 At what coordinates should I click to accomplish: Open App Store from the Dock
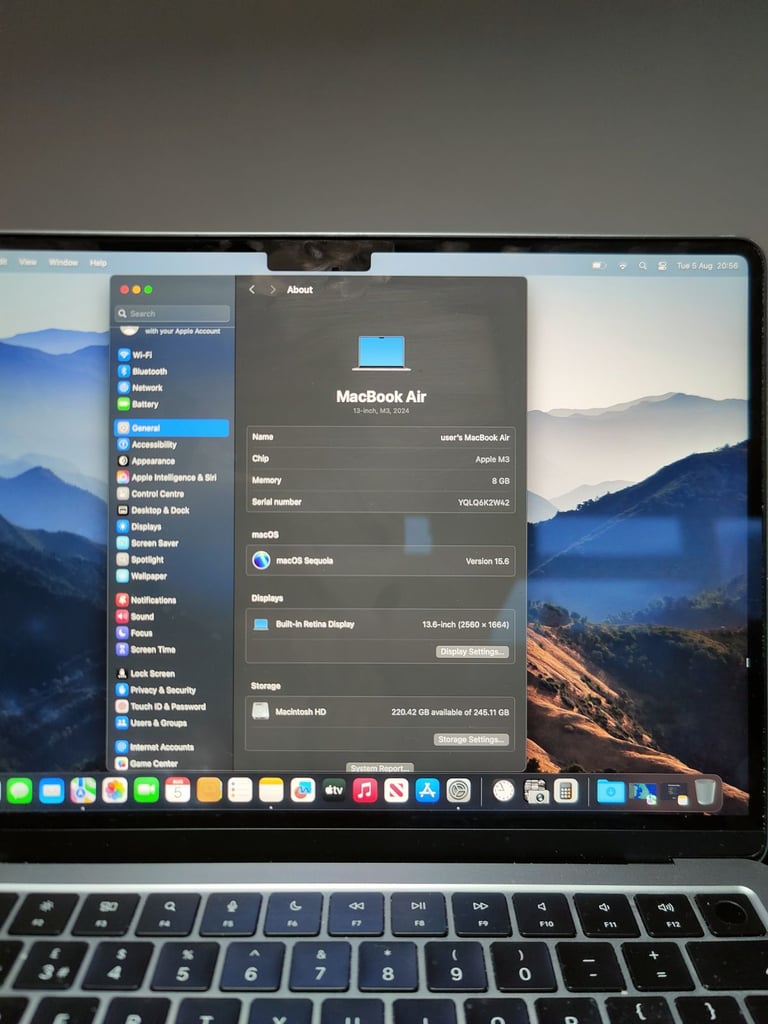click(427, 790)
